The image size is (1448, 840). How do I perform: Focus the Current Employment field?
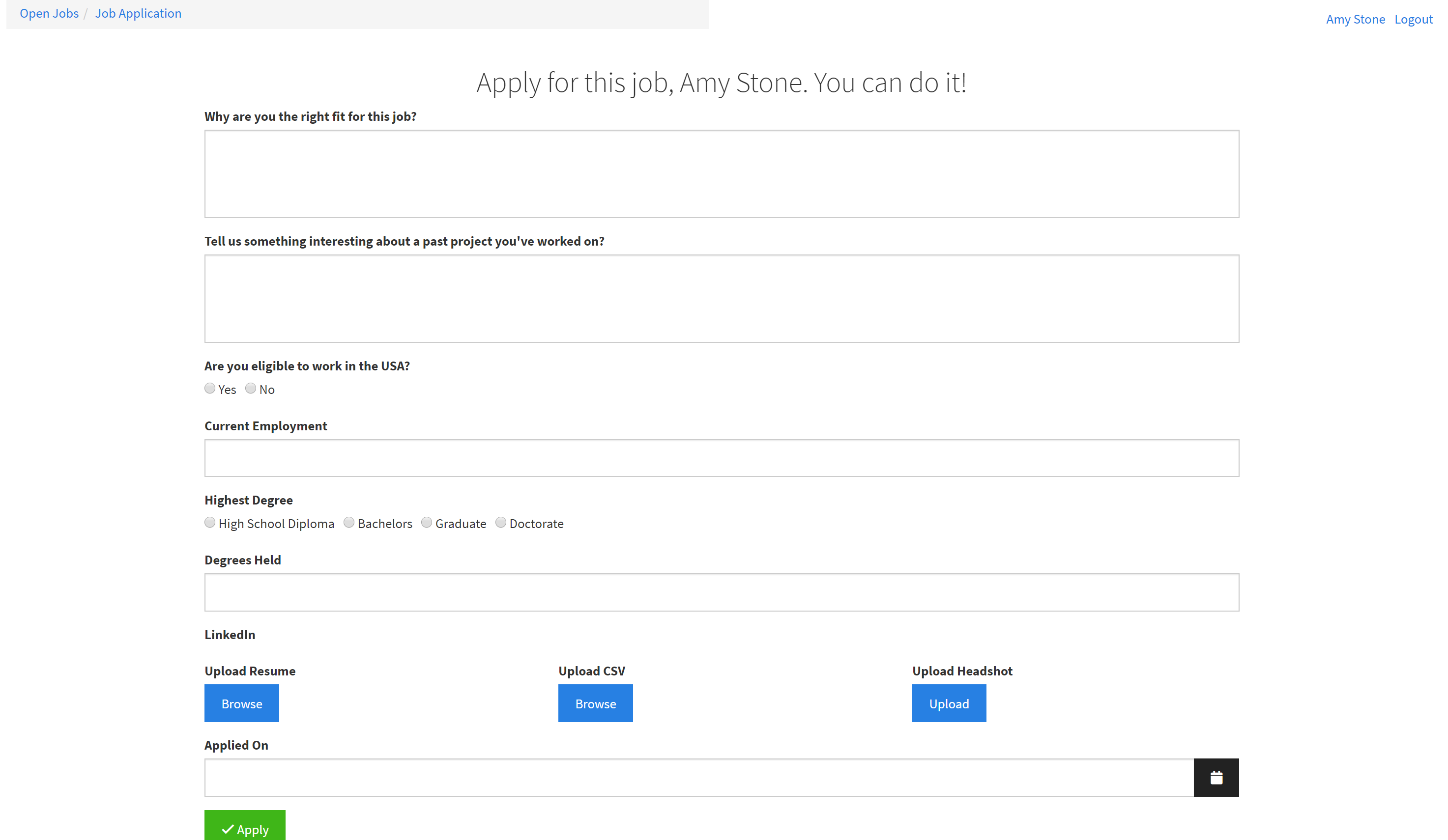[x=722, y=458]
